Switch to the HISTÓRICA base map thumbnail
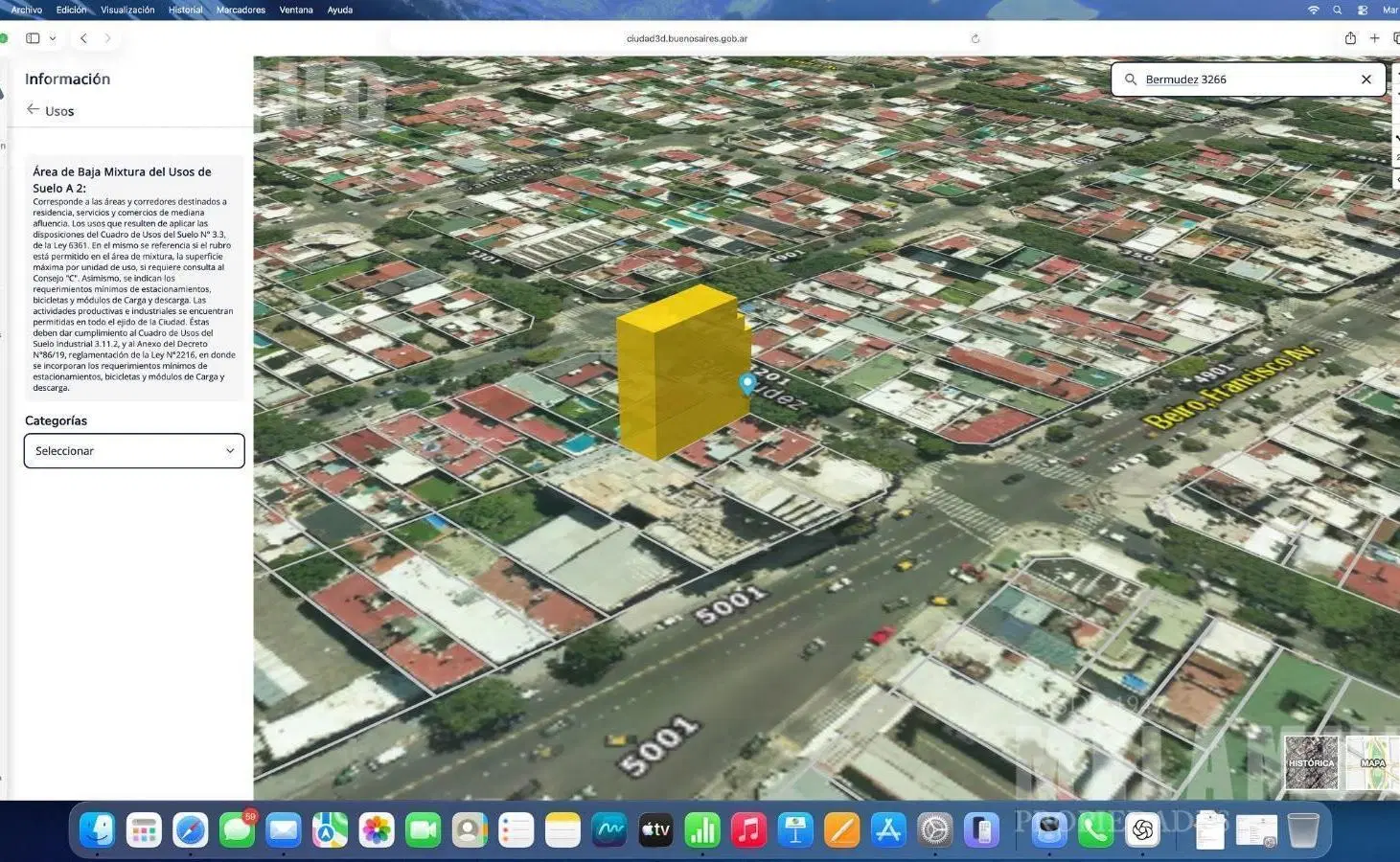Image resolution: width=1400 pixels, height=862 pixels. coord(1311,762)
